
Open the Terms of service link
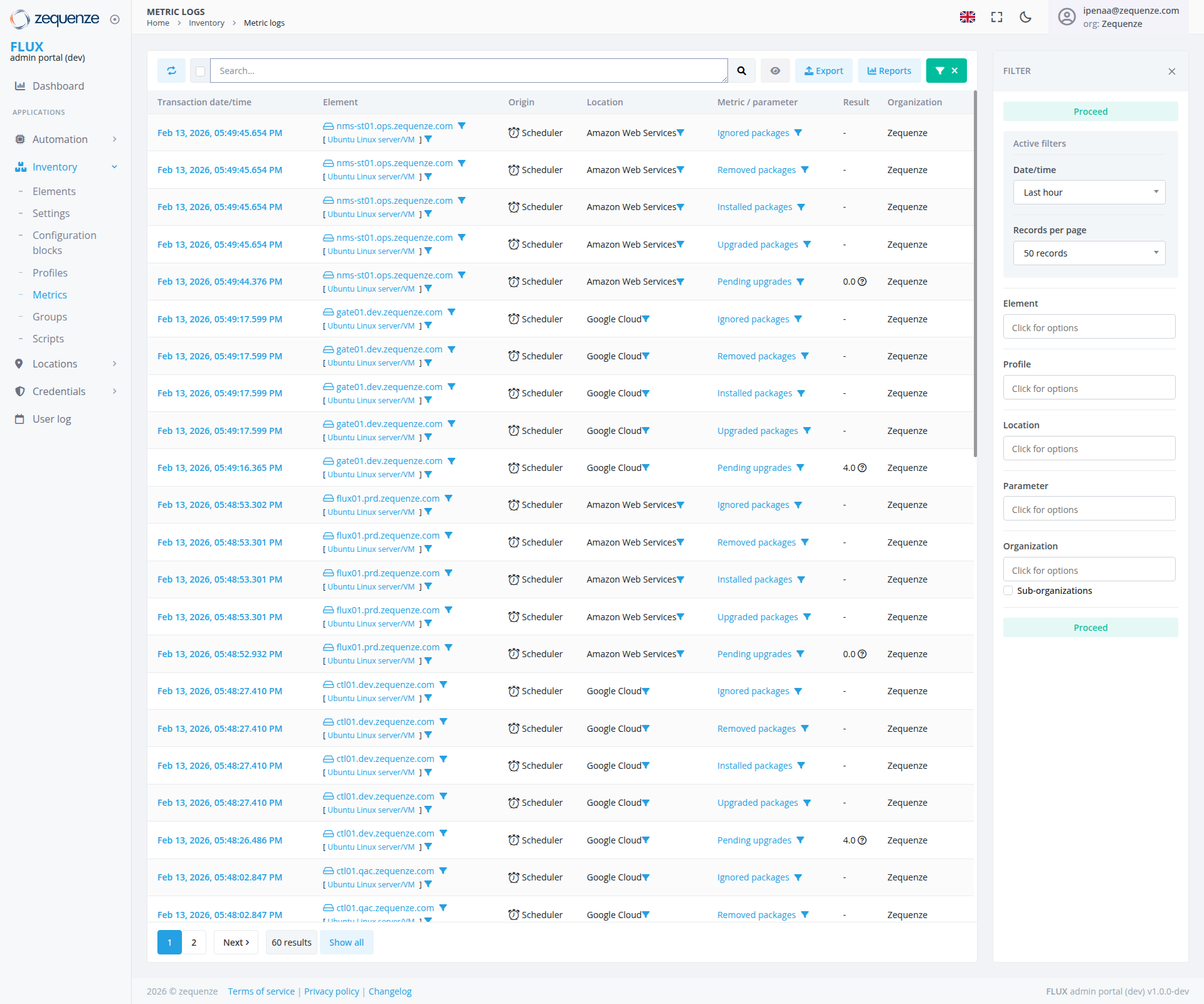(x=261, y=991)
